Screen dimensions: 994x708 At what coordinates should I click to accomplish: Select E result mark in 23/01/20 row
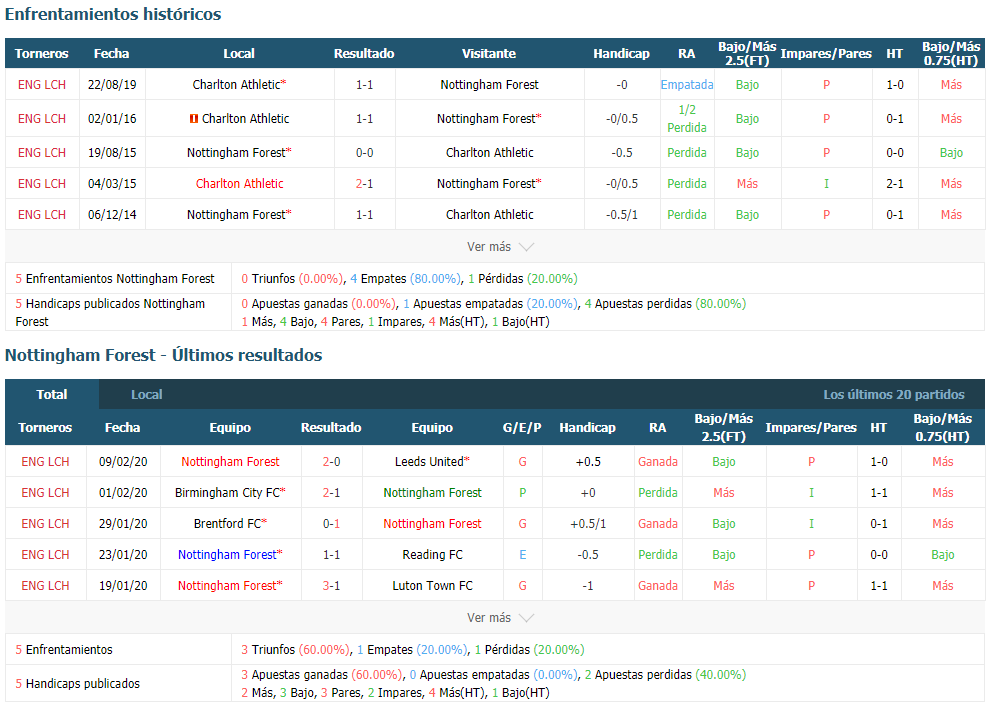[x=522, y=555]
